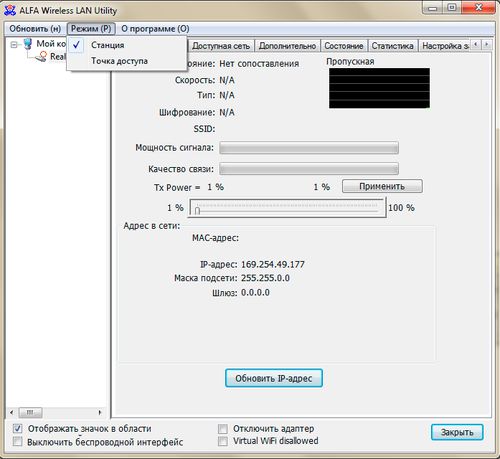Screen dimensions: 500x459
Task: Click the ALFA Wireless LAN Utility title icon
Action: [x=10, y=10]
